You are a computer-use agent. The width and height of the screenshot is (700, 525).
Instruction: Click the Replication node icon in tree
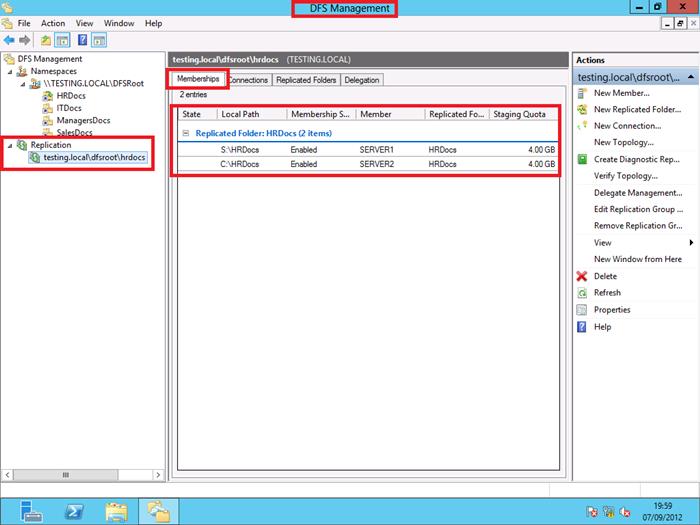[22, 145]
